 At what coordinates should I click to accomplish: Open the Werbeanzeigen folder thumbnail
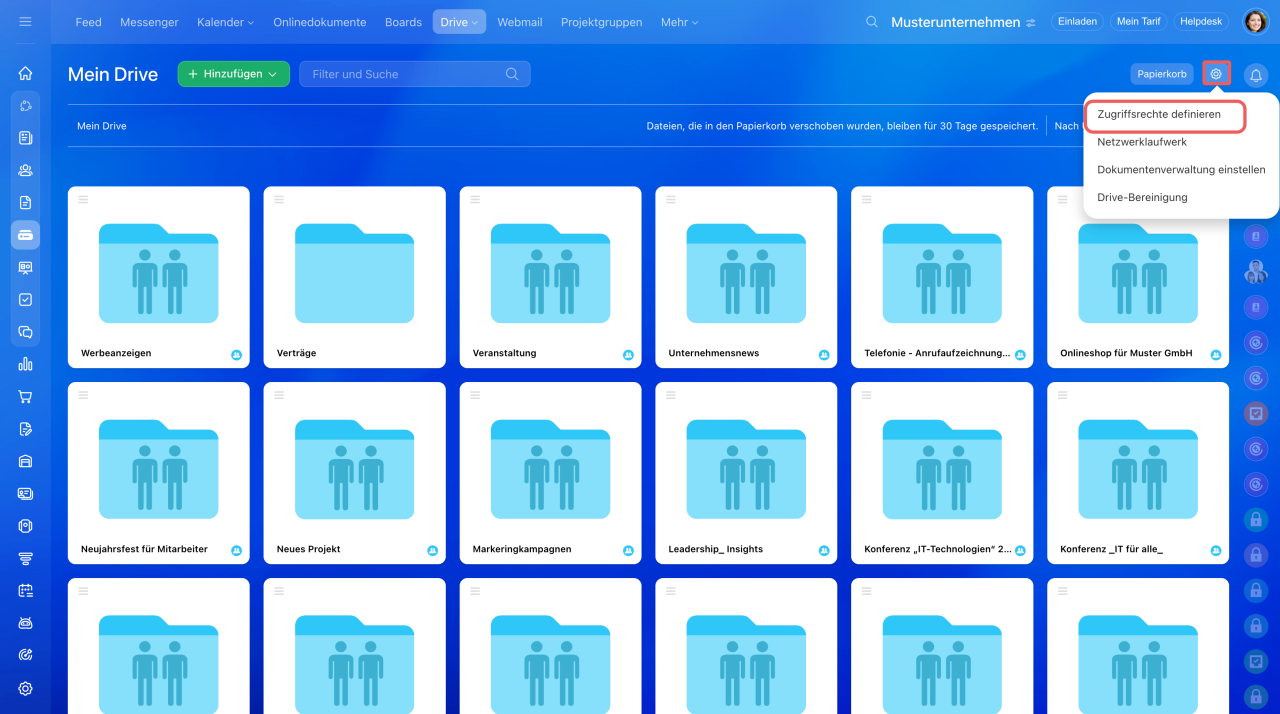[x=159, y=272]
